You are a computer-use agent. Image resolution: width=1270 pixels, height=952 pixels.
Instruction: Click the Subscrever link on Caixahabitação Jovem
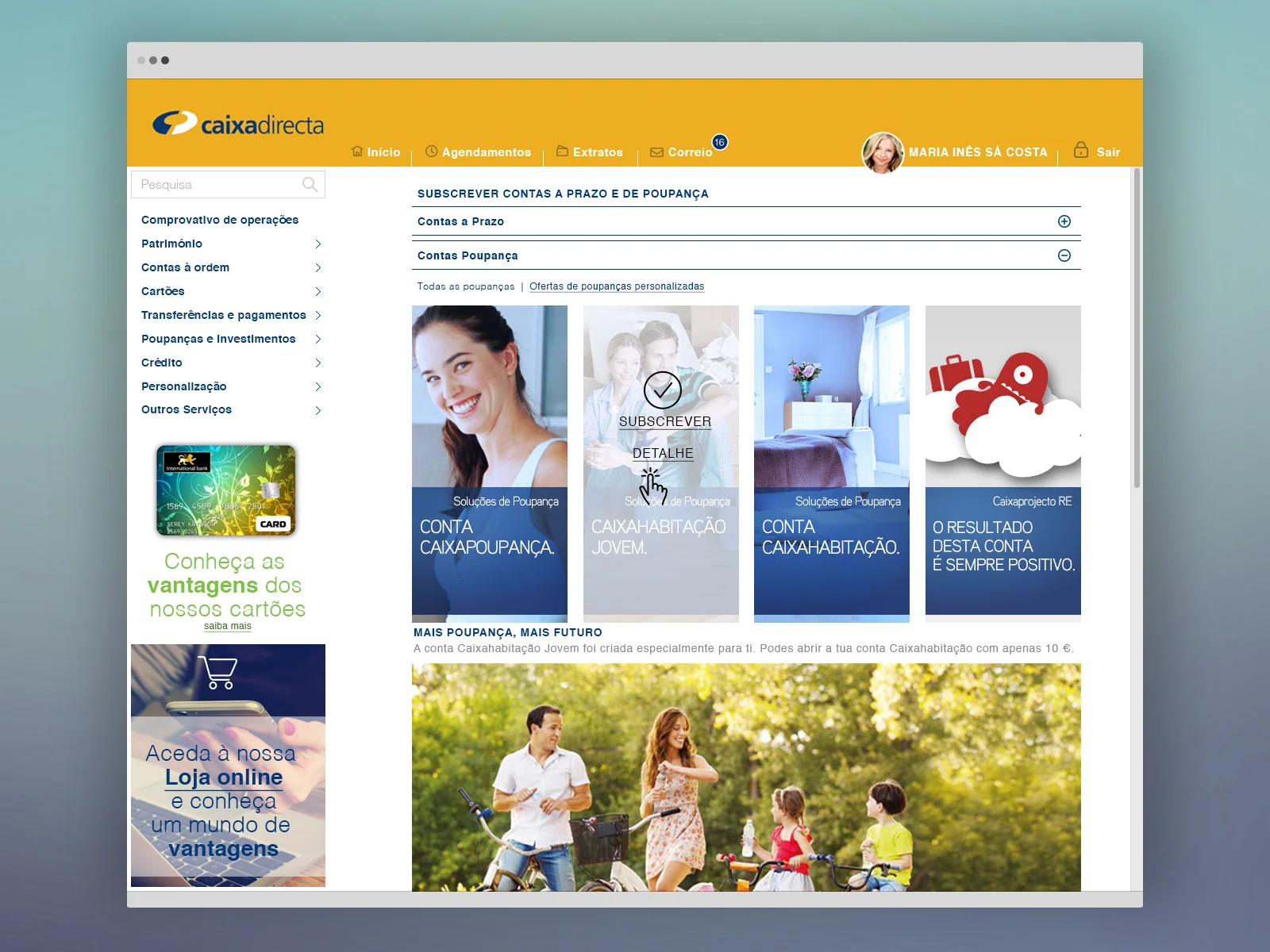coord(665,422)
